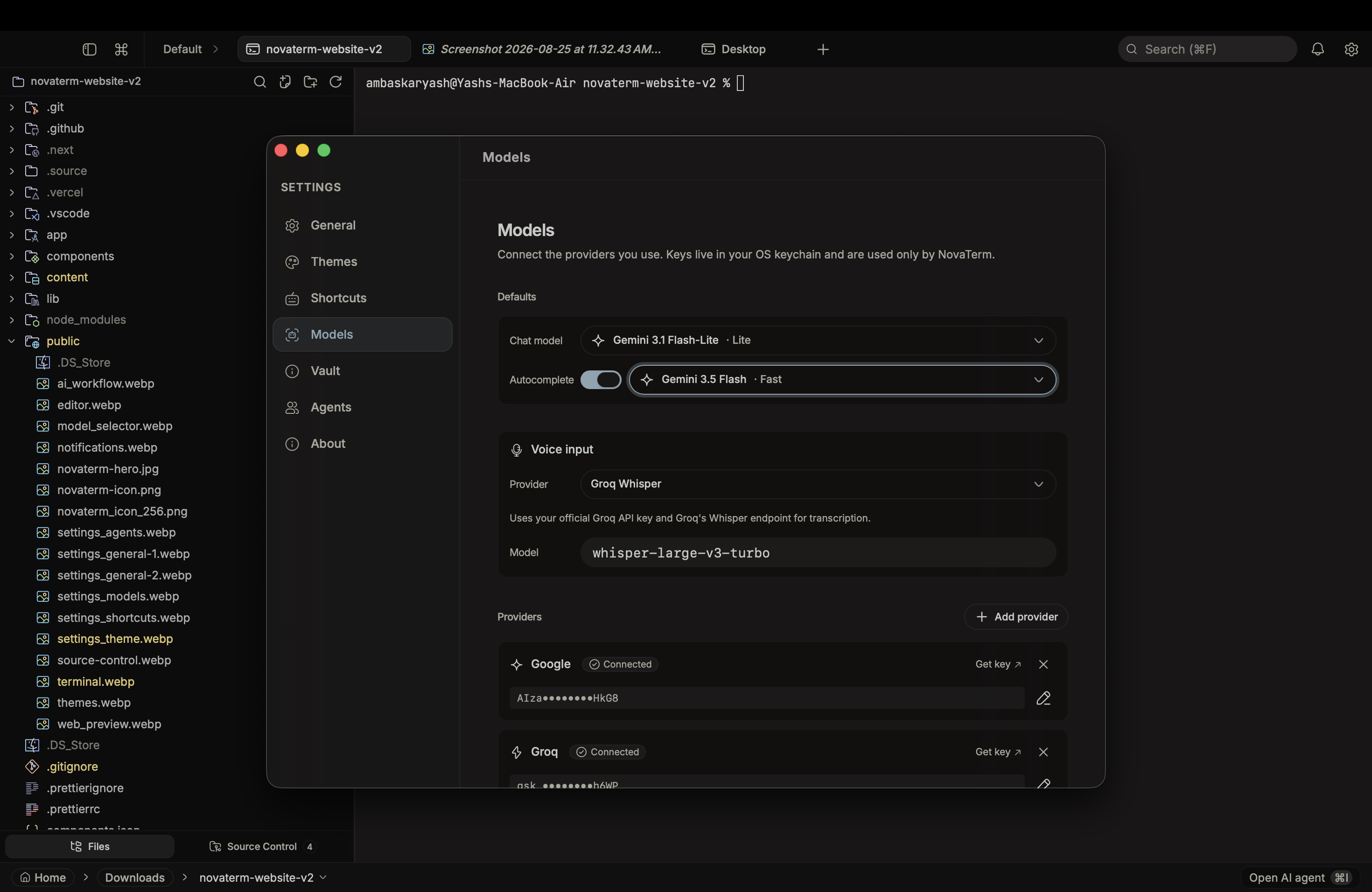Expand the node_modules folder
Viewport: 1372px width, 892px height.
point(12,320)
